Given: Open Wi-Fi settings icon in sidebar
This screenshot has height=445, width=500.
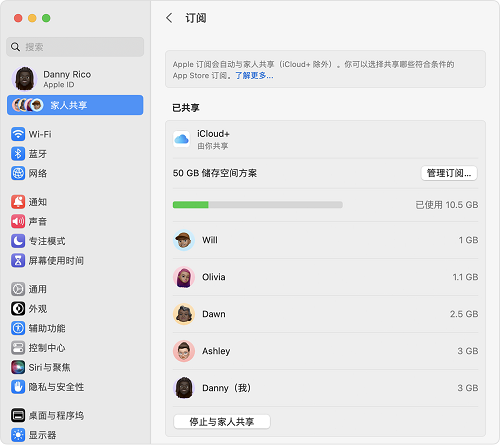Looking at the screenshot, I should pos(18,134).
